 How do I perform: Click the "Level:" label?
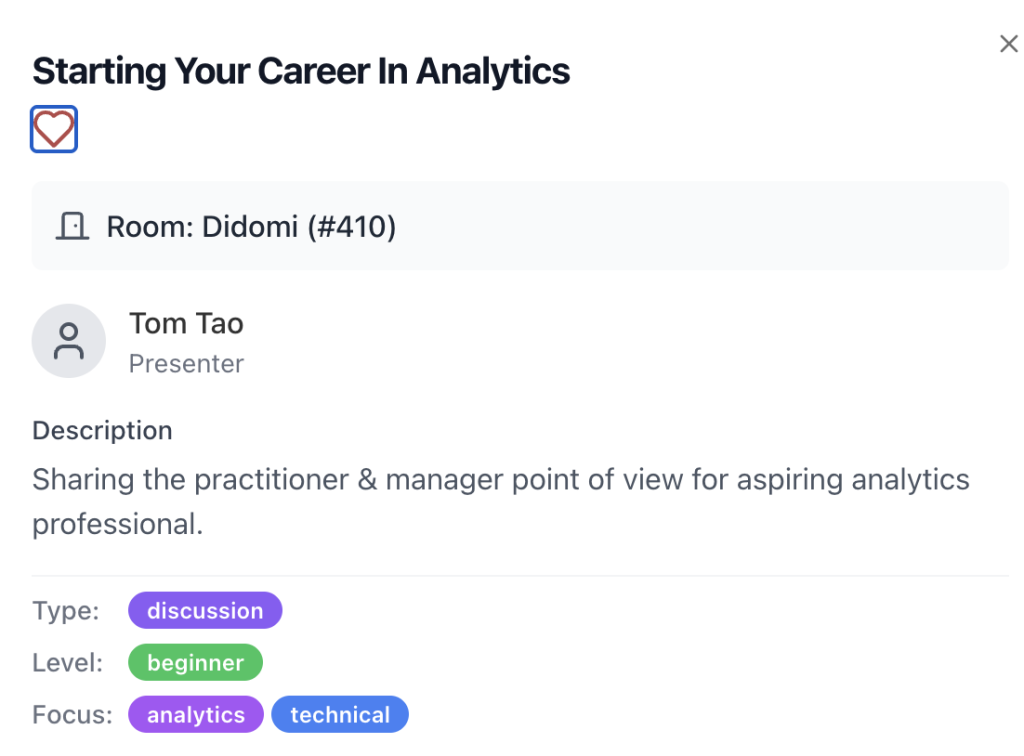pyautogui.click(x=67, y=663)
